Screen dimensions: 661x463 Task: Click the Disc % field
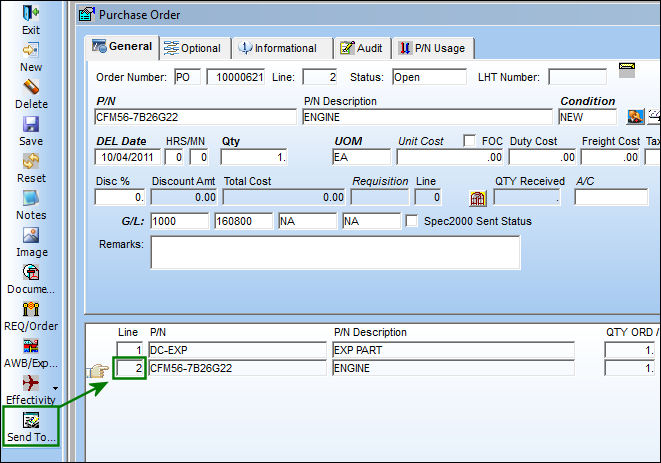[x=120, y=197]
